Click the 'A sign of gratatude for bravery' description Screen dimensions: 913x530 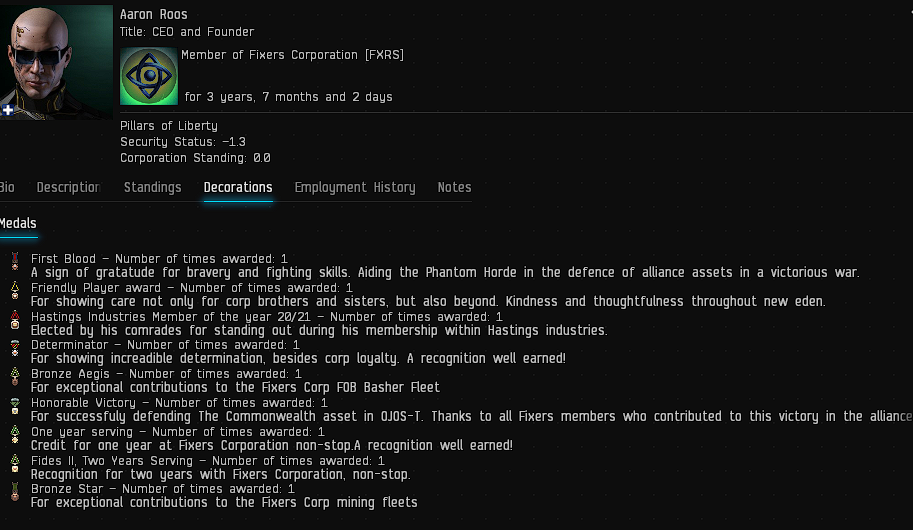(x=445, y=273)
